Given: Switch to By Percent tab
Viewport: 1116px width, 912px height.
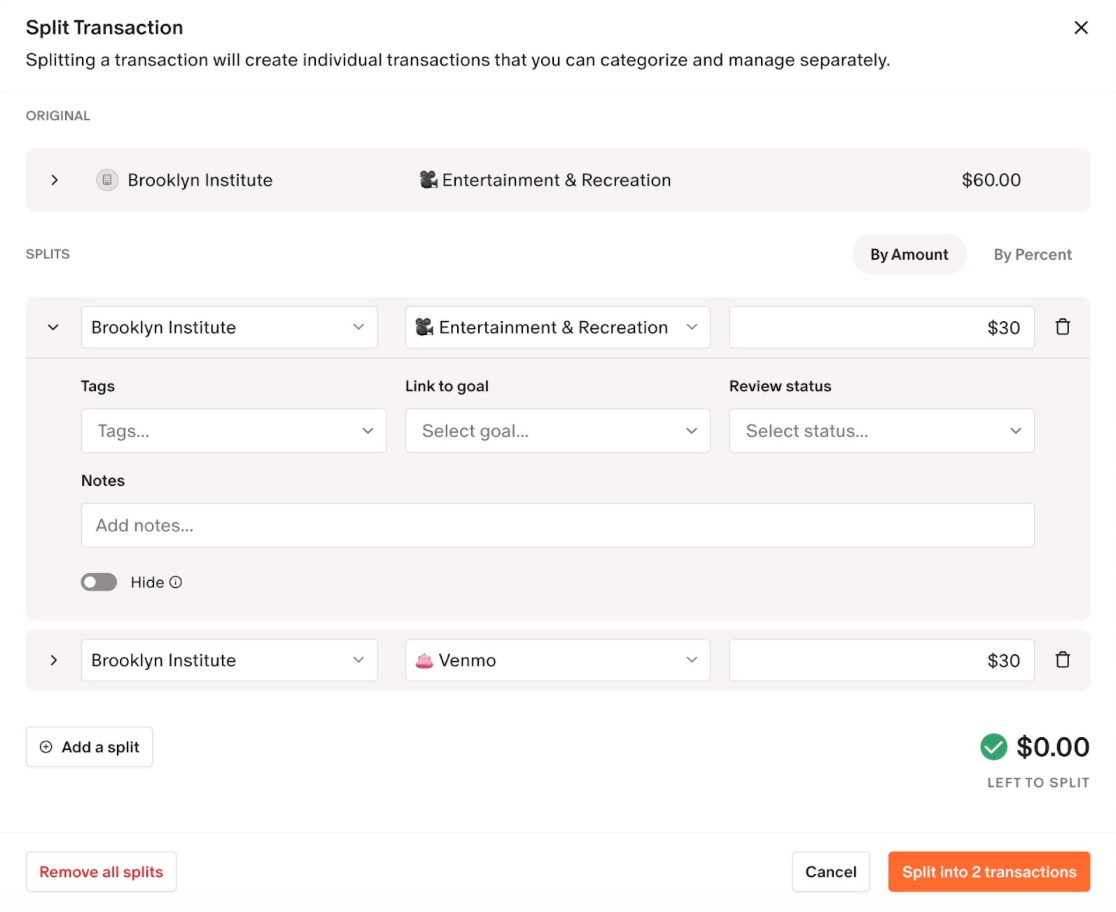Looking at the screenshot, I should (x=1032, y=255).
